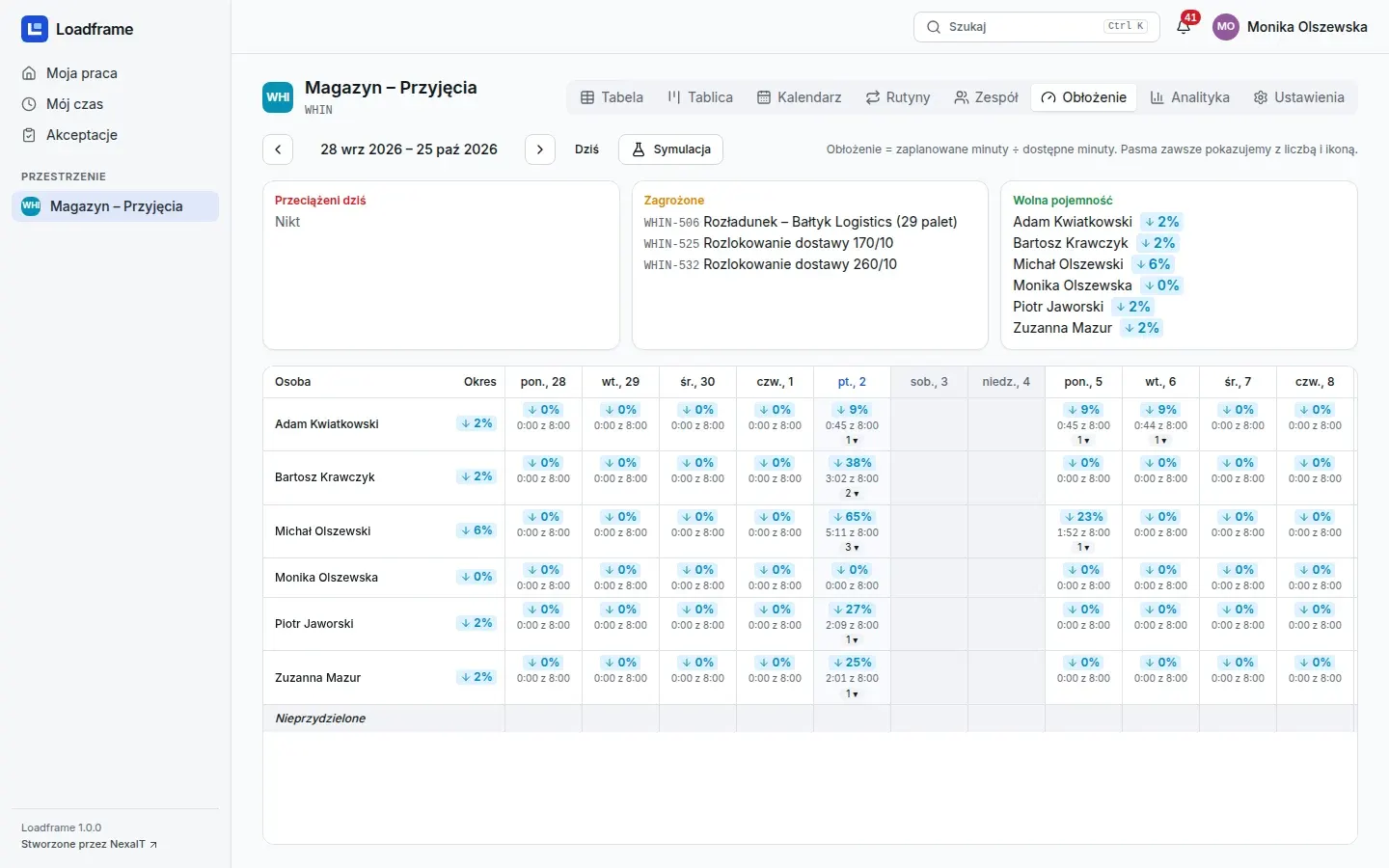Image resolution: width=1389 pixels, height=868 pixels.
Task: Select Monika Olszewska's row name
Action: click(326, 578)
